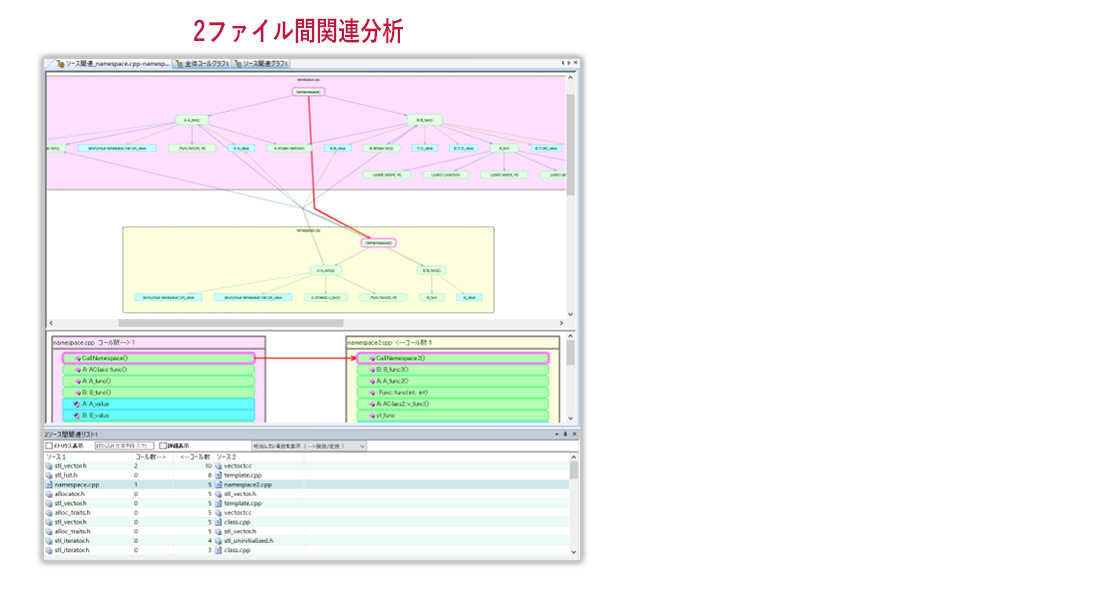Click the graph view vertical scrollbar
1100x604 pixels.
(570, 145)
